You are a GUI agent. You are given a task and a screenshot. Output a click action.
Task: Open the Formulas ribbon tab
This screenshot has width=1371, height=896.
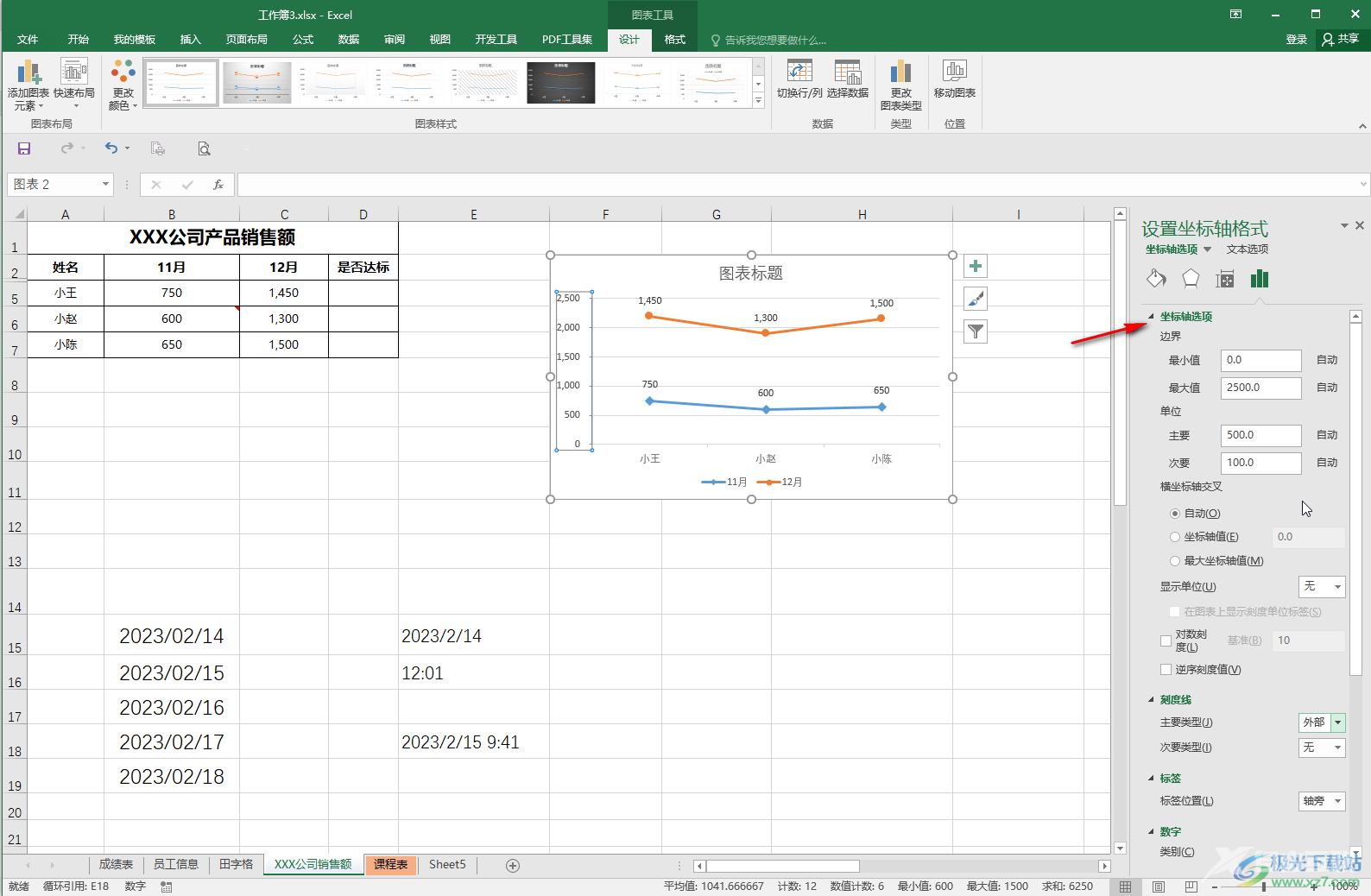303,40
